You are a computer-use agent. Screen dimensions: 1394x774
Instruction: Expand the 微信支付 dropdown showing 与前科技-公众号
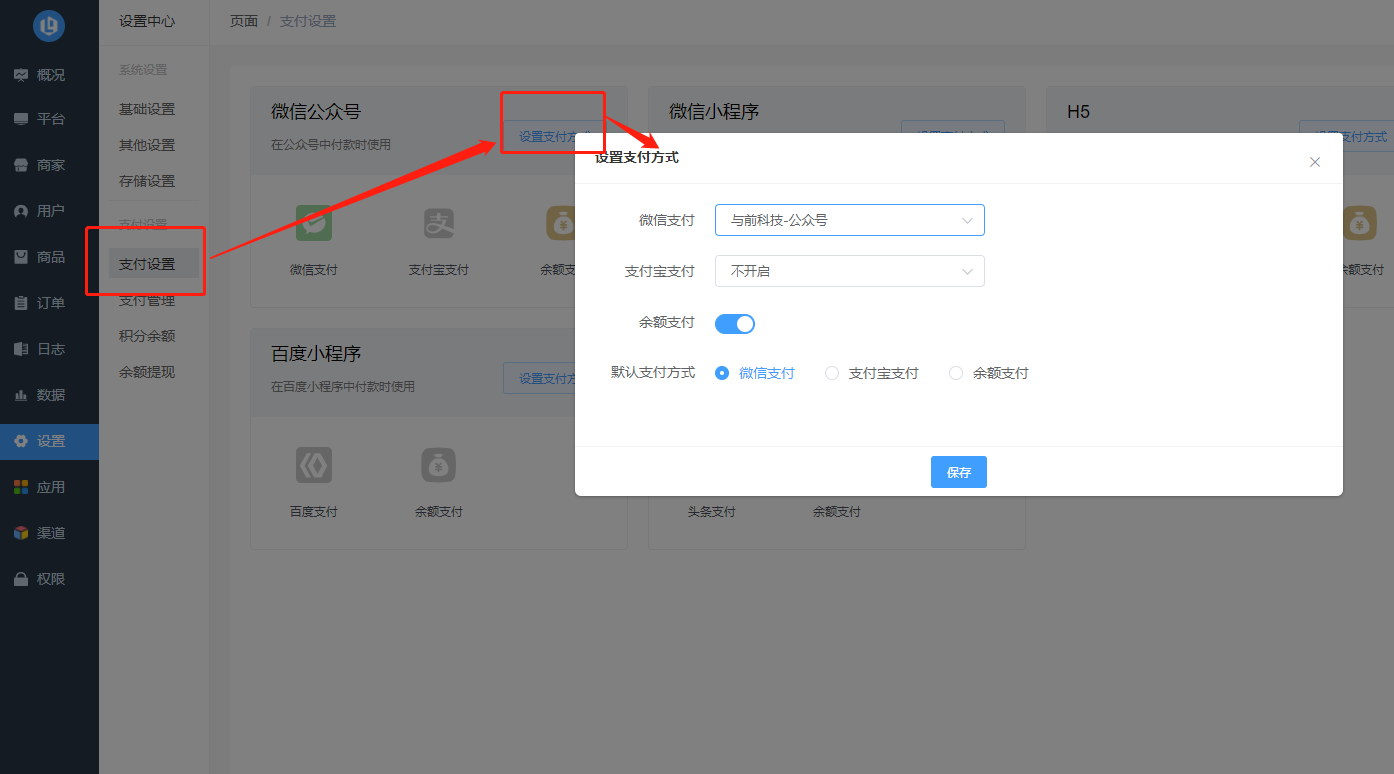click(850, 220)
